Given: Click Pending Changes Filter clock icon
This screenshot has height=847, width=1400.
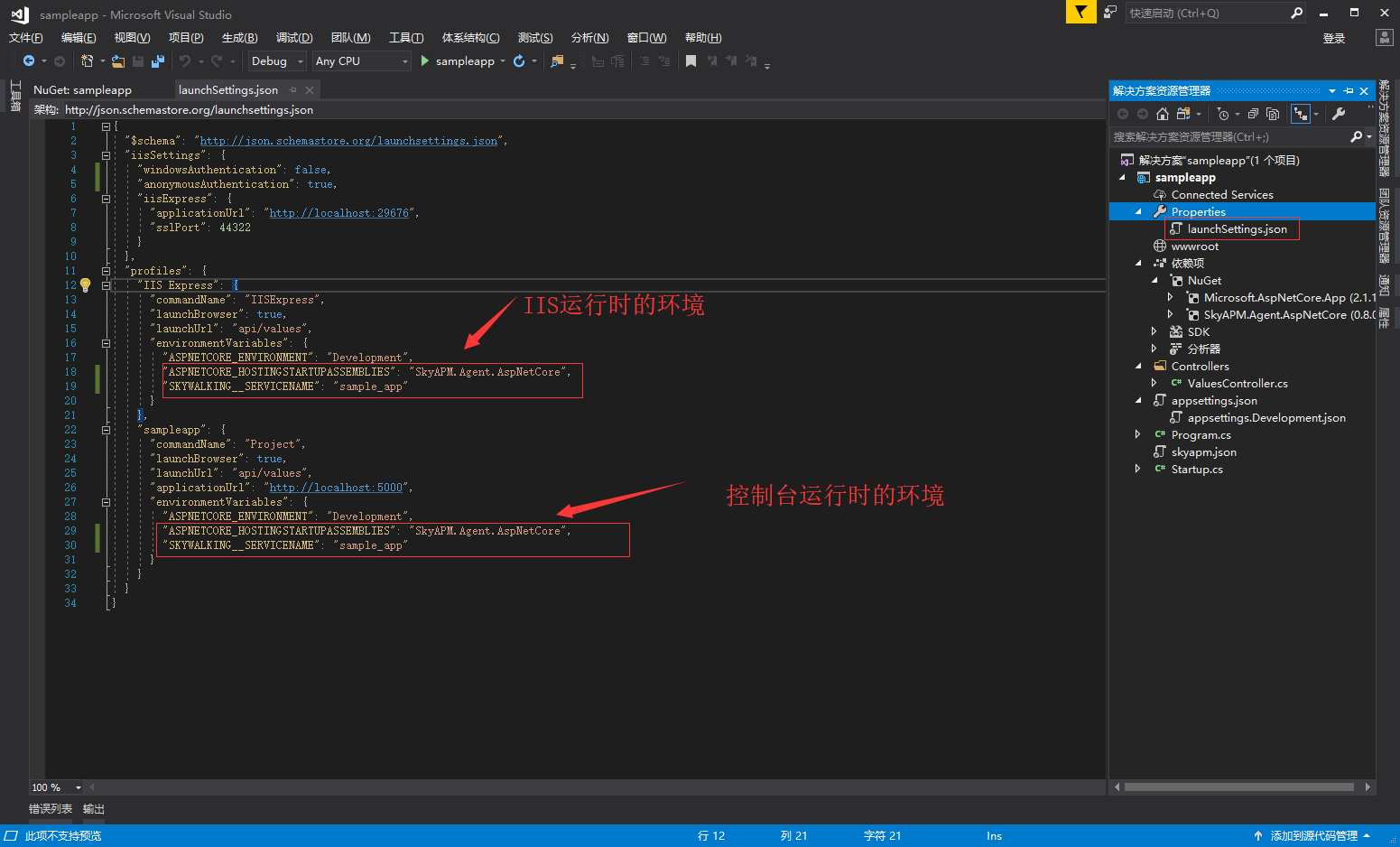Looking at the screenshot, I should tap(1223, 114).
